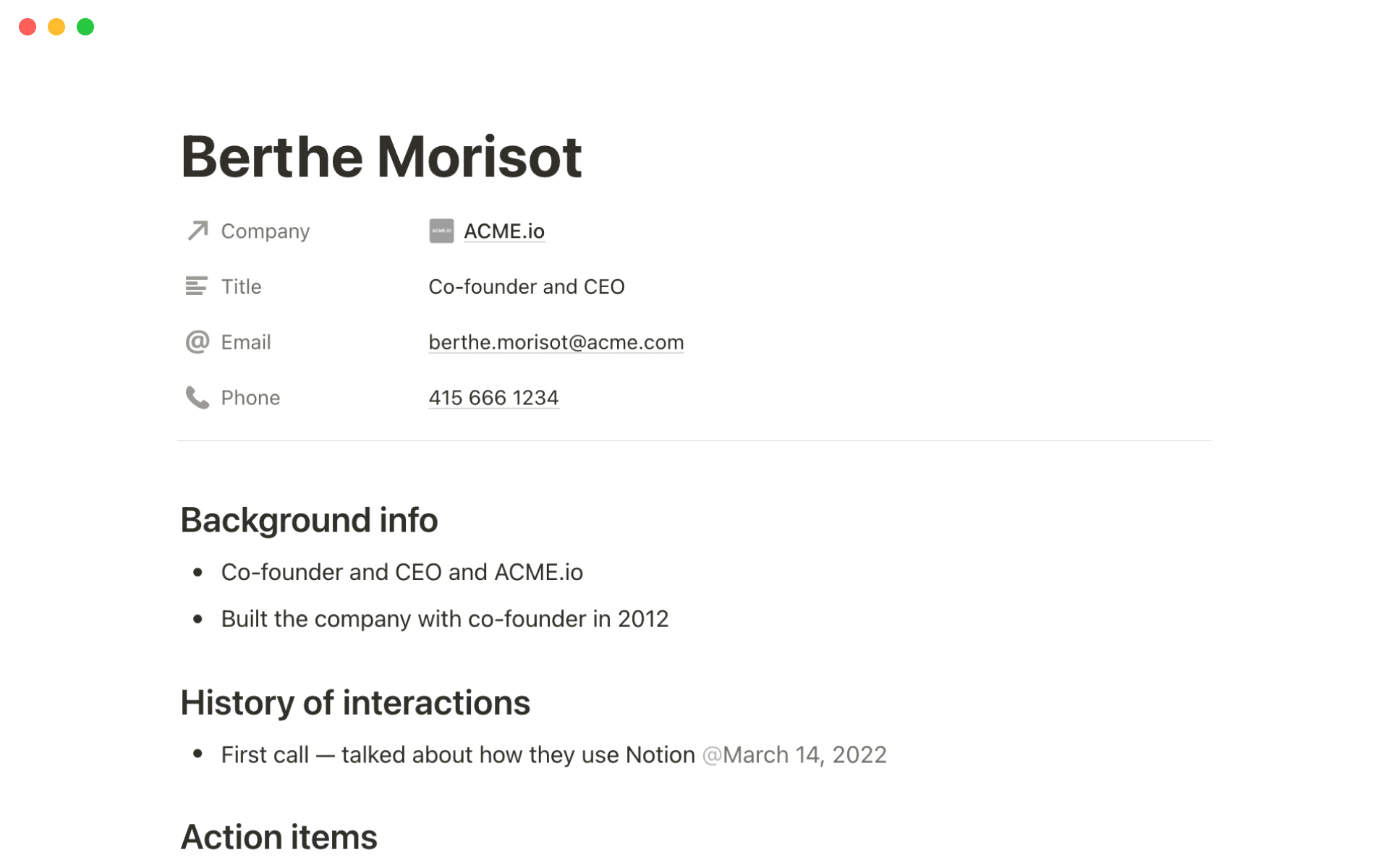Enter full screen with the green button

coord(85,27)
